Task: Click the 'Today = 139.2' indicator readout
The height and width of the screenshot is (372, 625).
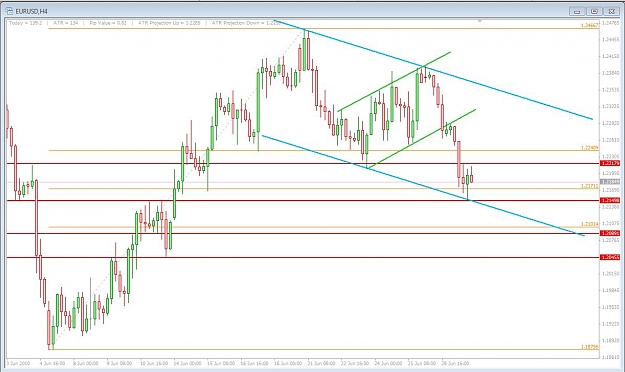Action: pos(26,23)
